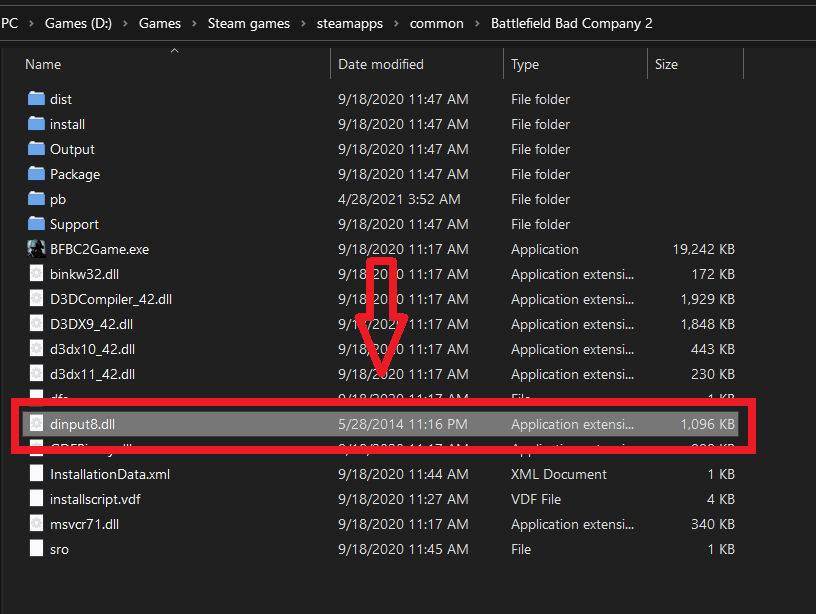Go to common breadcrumb segment
Image resolution: width=816 pixels, height=614 pixels.
point(437,23)
